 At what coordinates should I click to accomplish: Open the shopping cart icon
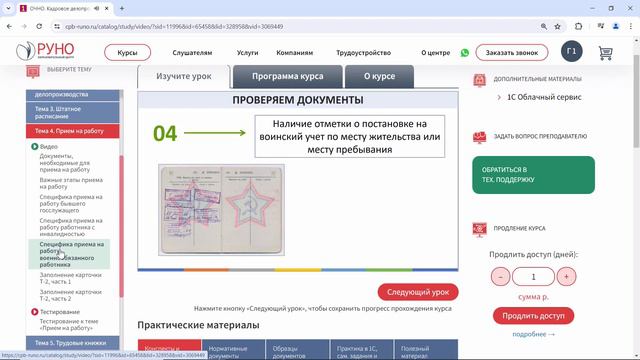pyautogui.click(x=605, y=53)
